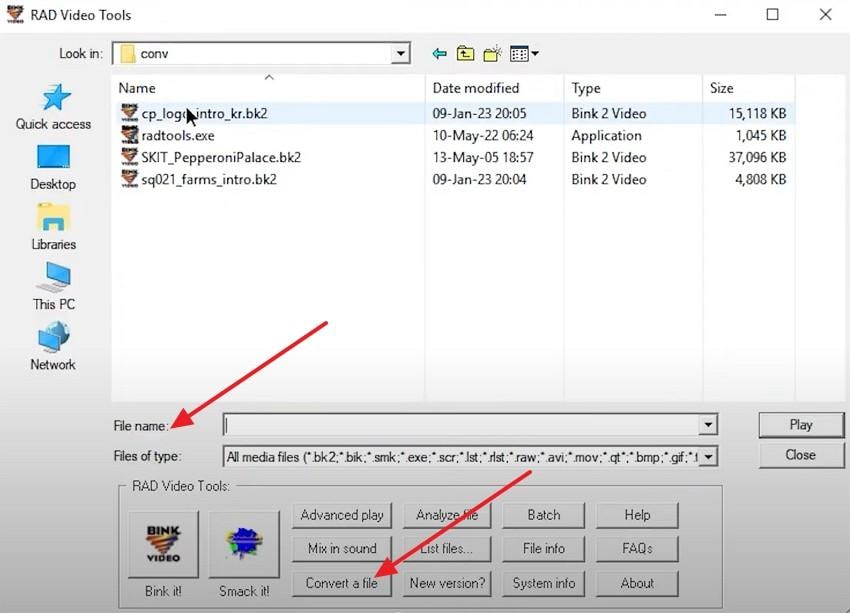The height and width of the screenshot is (613, 850).
Task: Click the Analyze file button
Action: pos(447,515)
